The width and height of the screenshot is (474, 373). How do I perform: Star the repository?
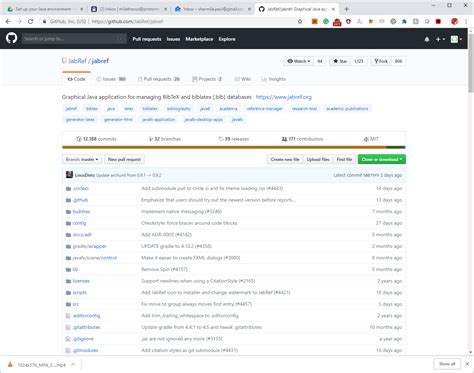point(340,61)
